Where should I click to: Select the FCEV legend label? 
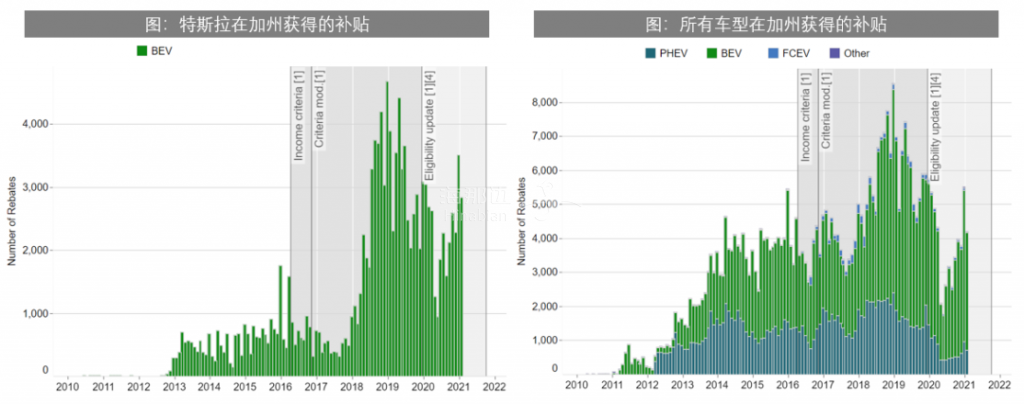click(x=796, y=54)
